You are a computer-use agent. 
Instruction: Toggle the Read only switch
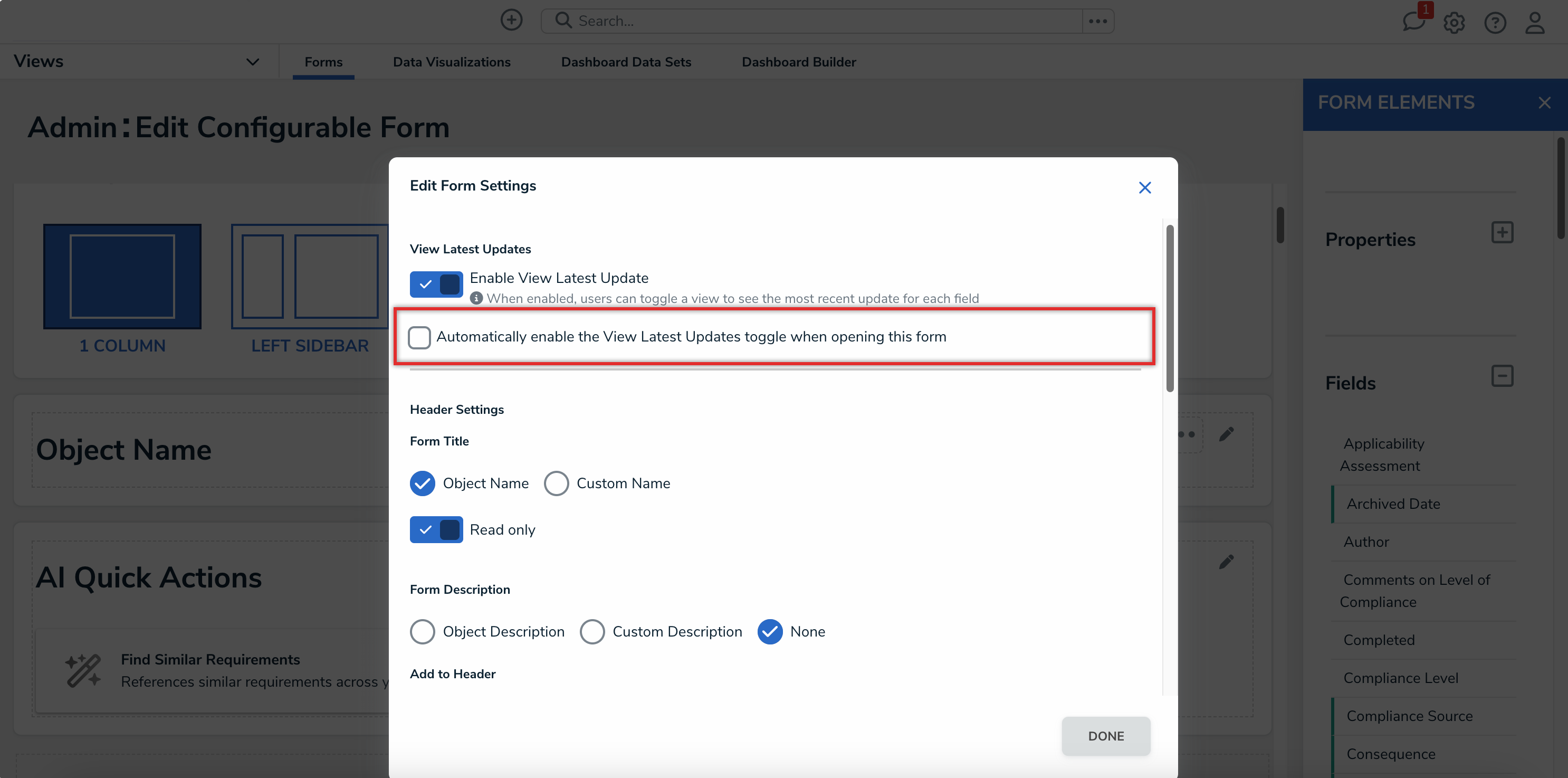[436, 529]
